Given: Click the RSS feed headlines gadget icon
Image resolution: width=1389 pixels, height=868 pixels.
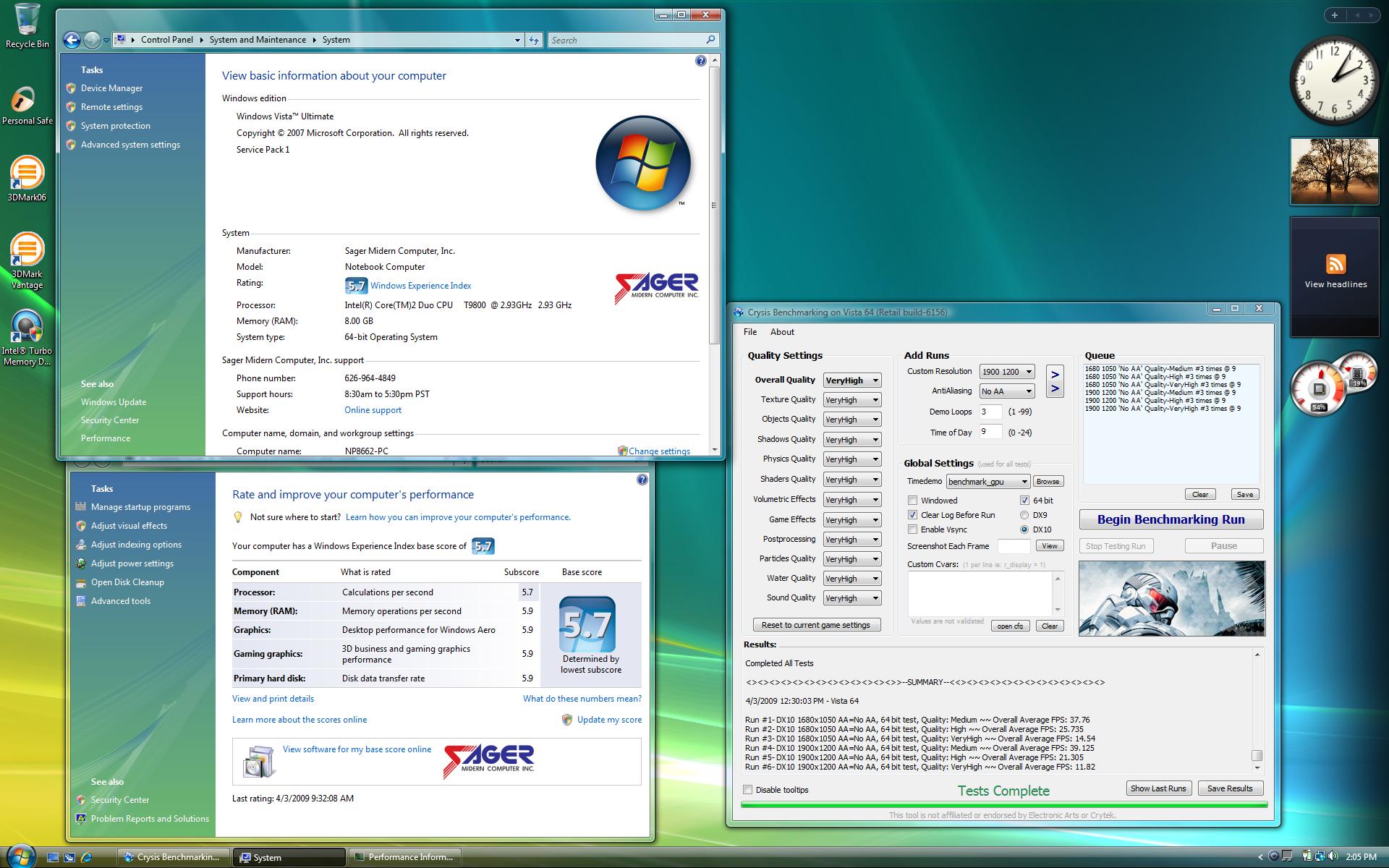Looking at the screenshot, I should (x=1335, y=263).
